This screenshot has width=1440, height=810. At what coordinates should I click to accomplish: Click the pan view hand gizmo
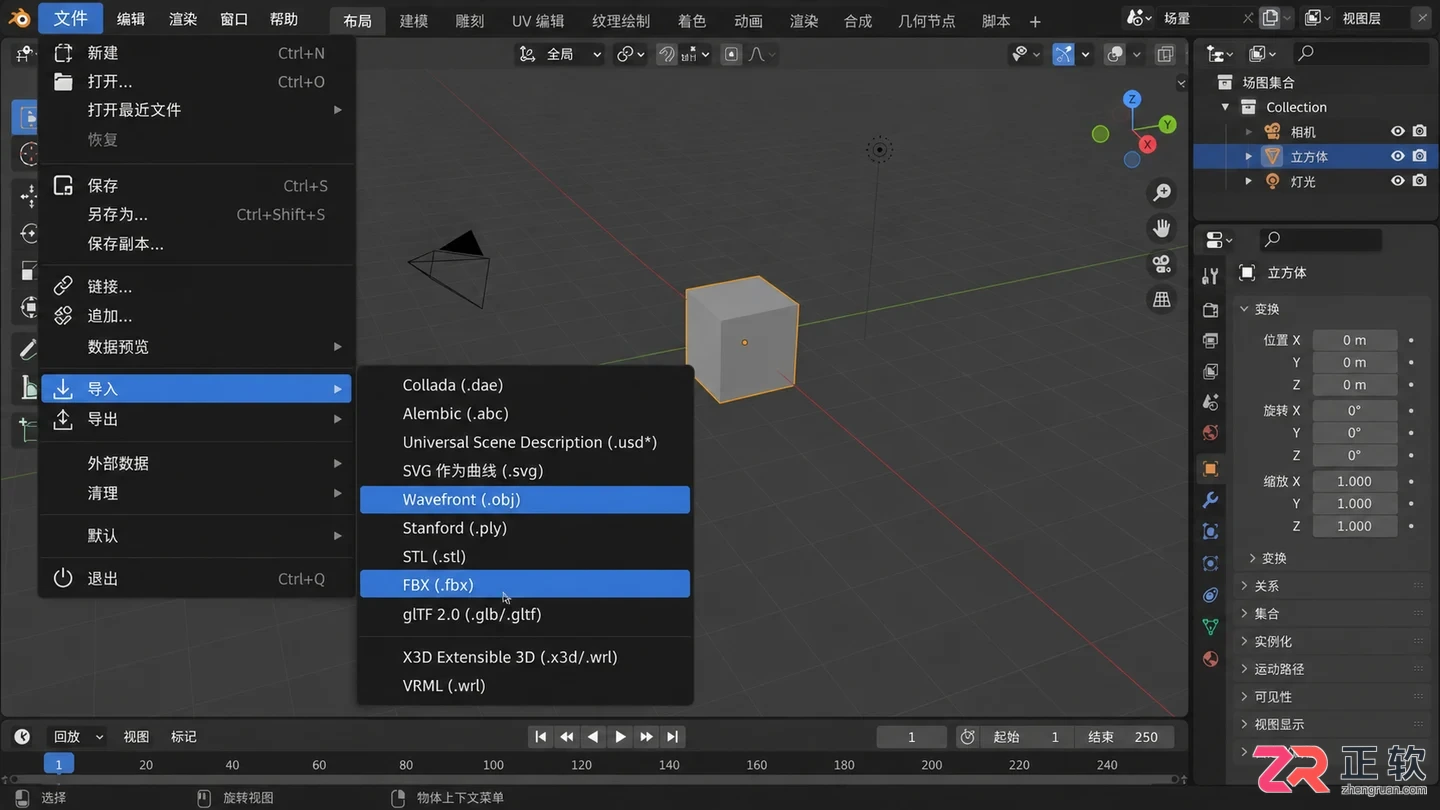pyautogui.click(x=1162, y=228)
